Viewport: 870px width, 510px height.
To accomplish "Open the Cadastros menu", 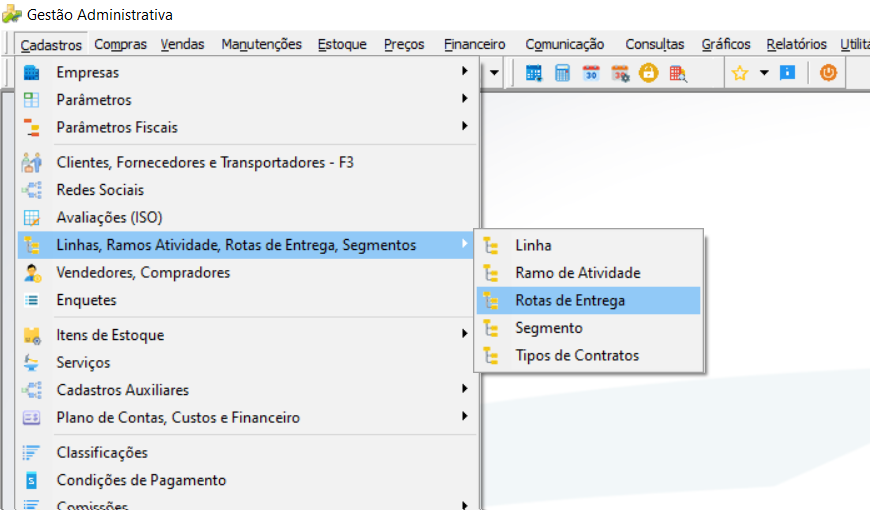I will 51,44.
